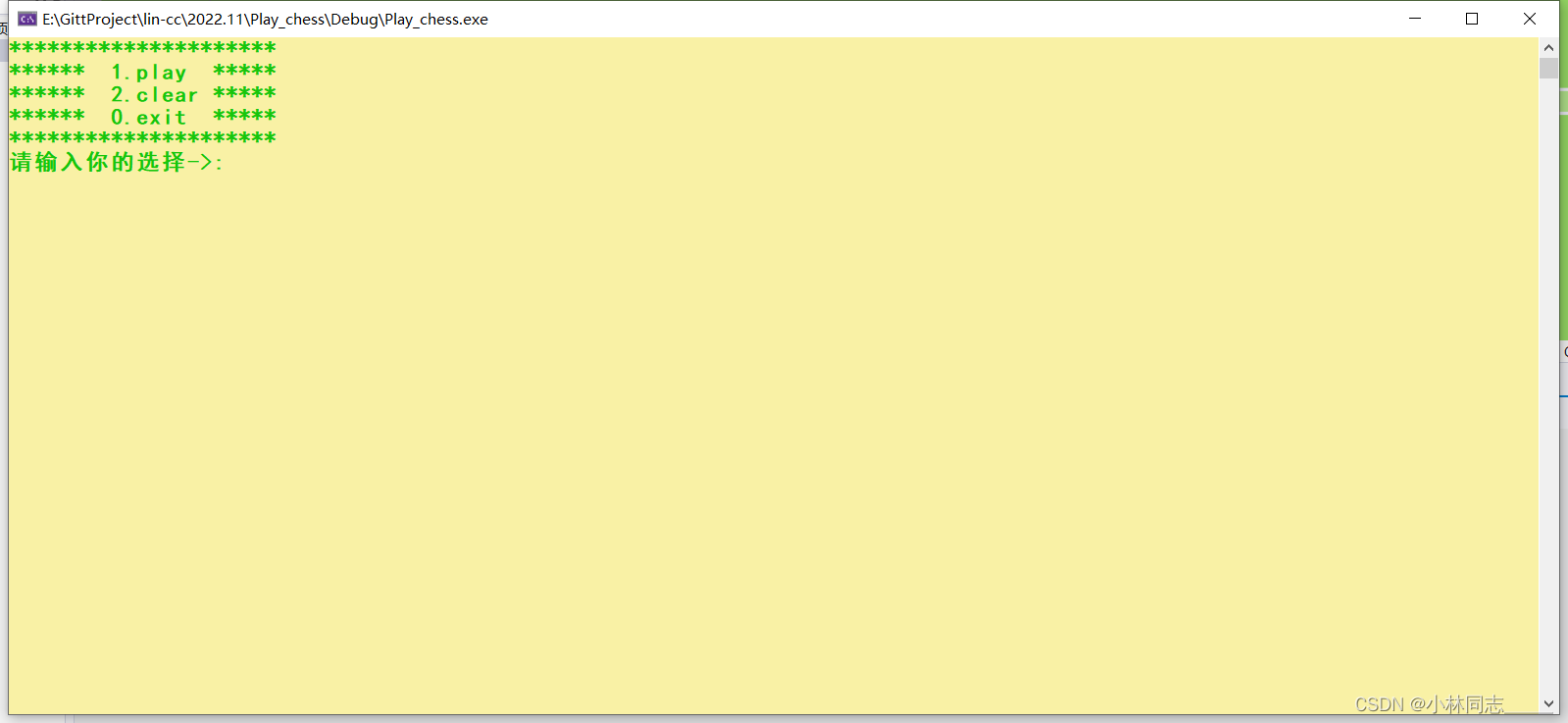Minimize the Play_chess.exe console window
This screenshot has height=723, width=1568.
pos(1415,19)
